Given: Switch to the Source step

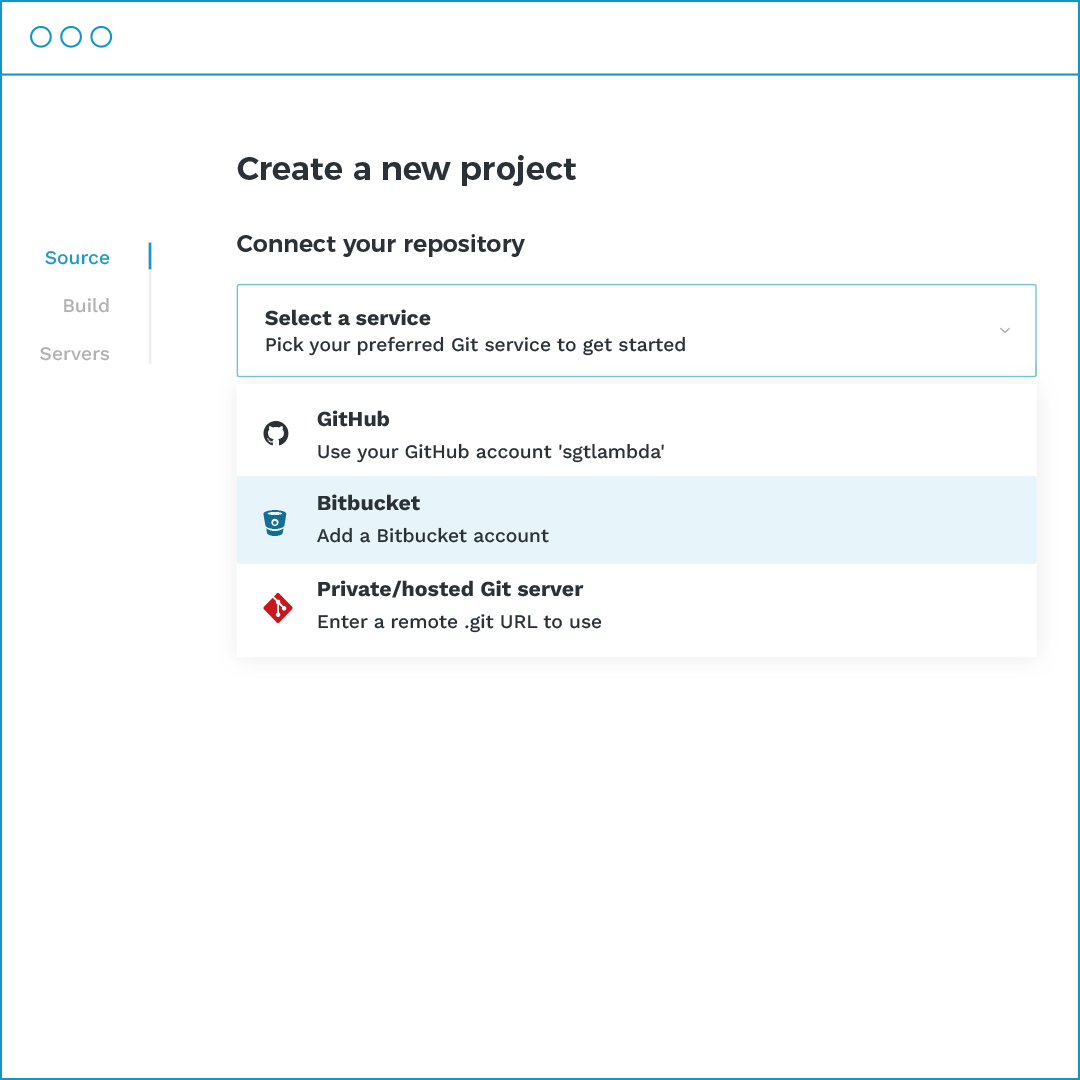Looking at the screenshot, I should (77, 258).
